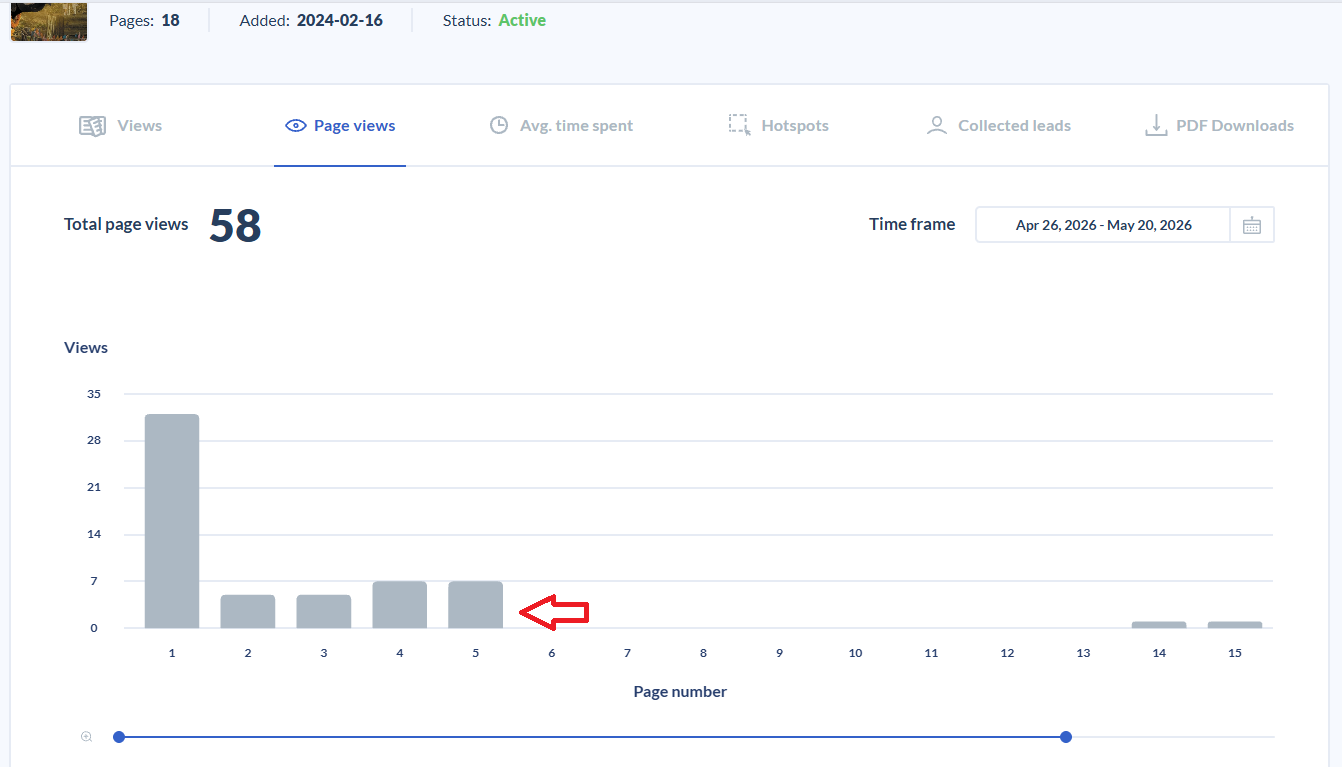1342x767 pixels.
Task: Open the Collected leads tab
Action: (x=998, y=125)
